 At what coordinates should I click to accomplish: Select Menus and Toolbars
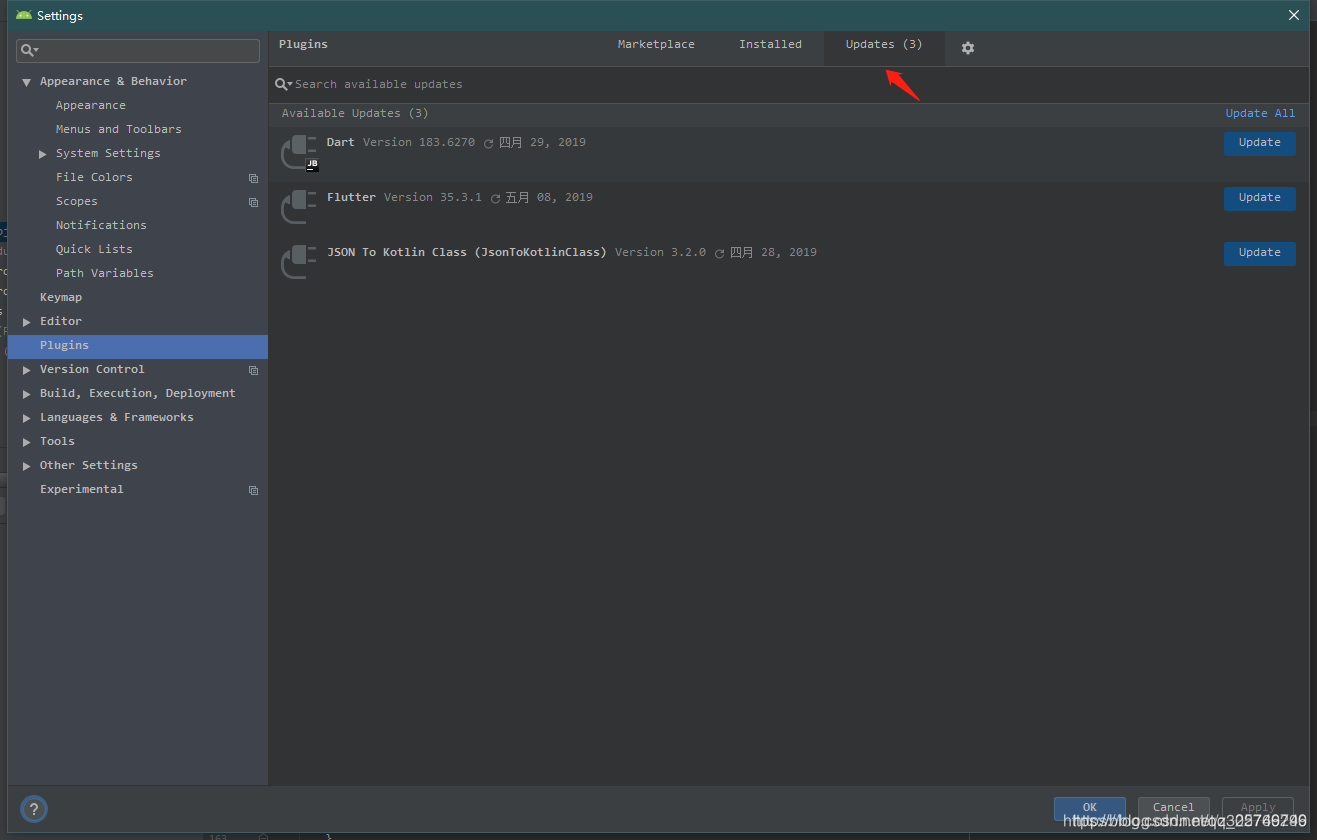tap(119, 130)
